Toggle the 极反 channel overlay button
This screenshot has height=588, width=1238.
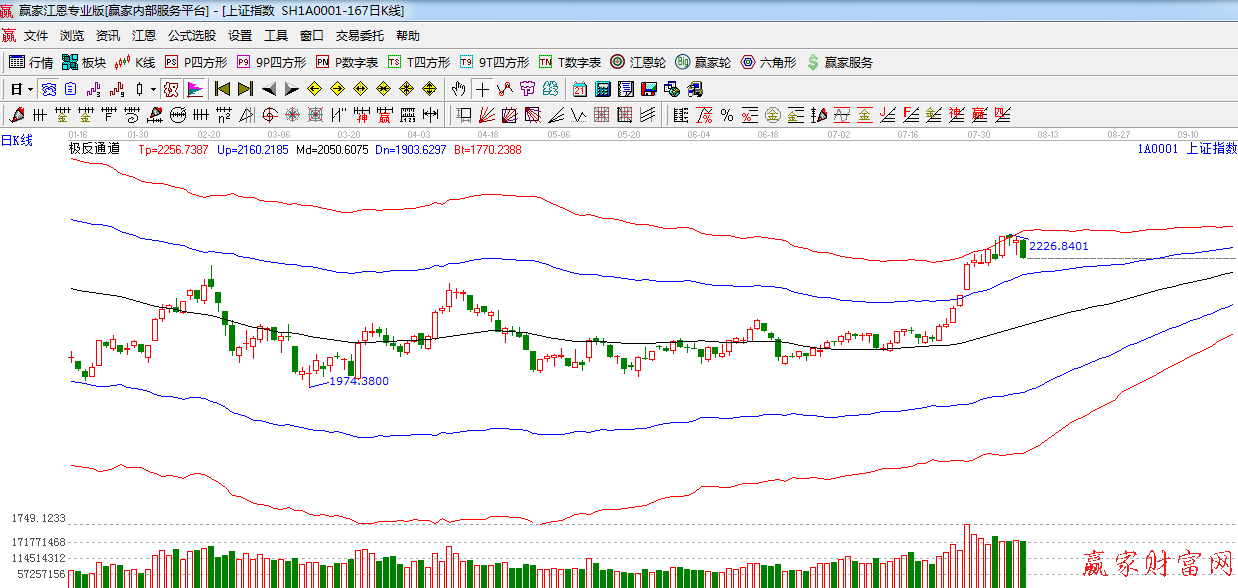[x=171, y=89]
